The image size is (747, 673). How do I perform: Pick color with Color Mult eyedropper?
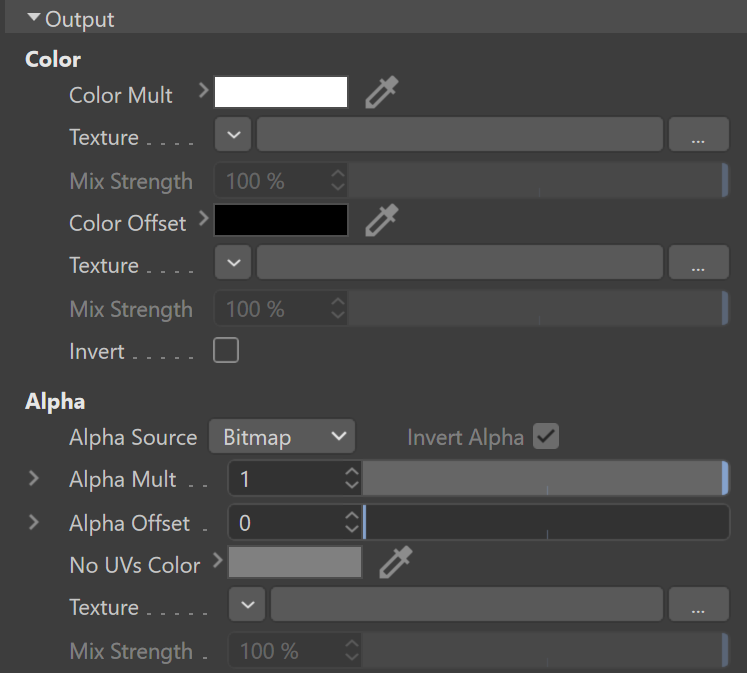(382, 92)
